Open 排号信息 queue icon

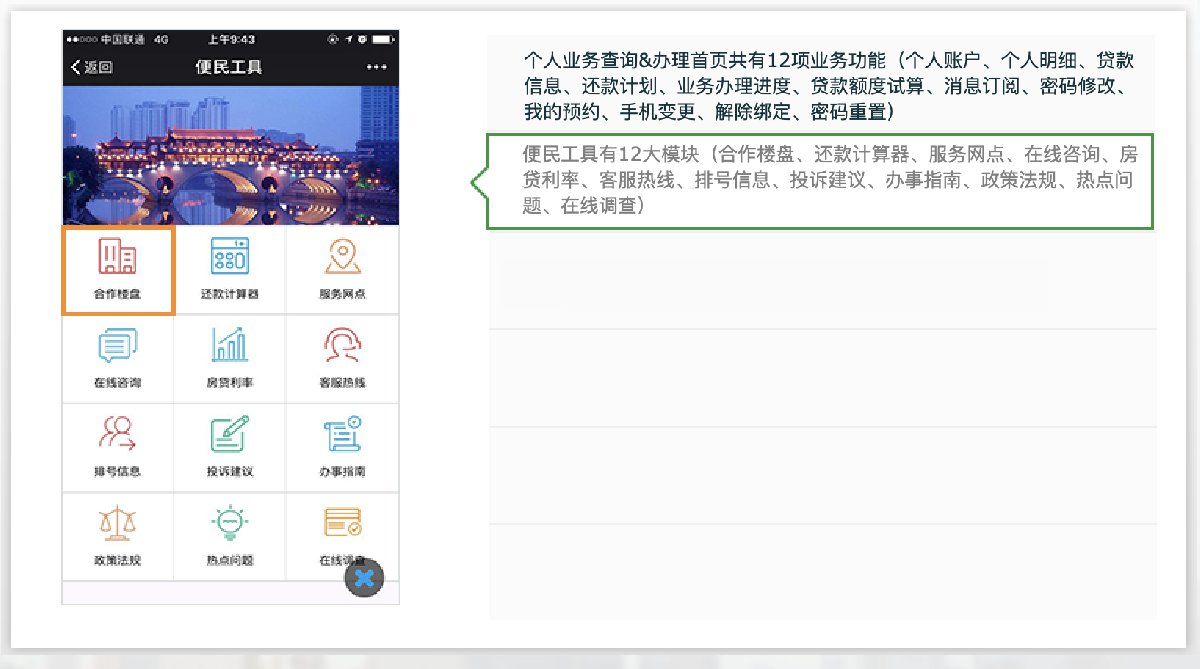118,435
